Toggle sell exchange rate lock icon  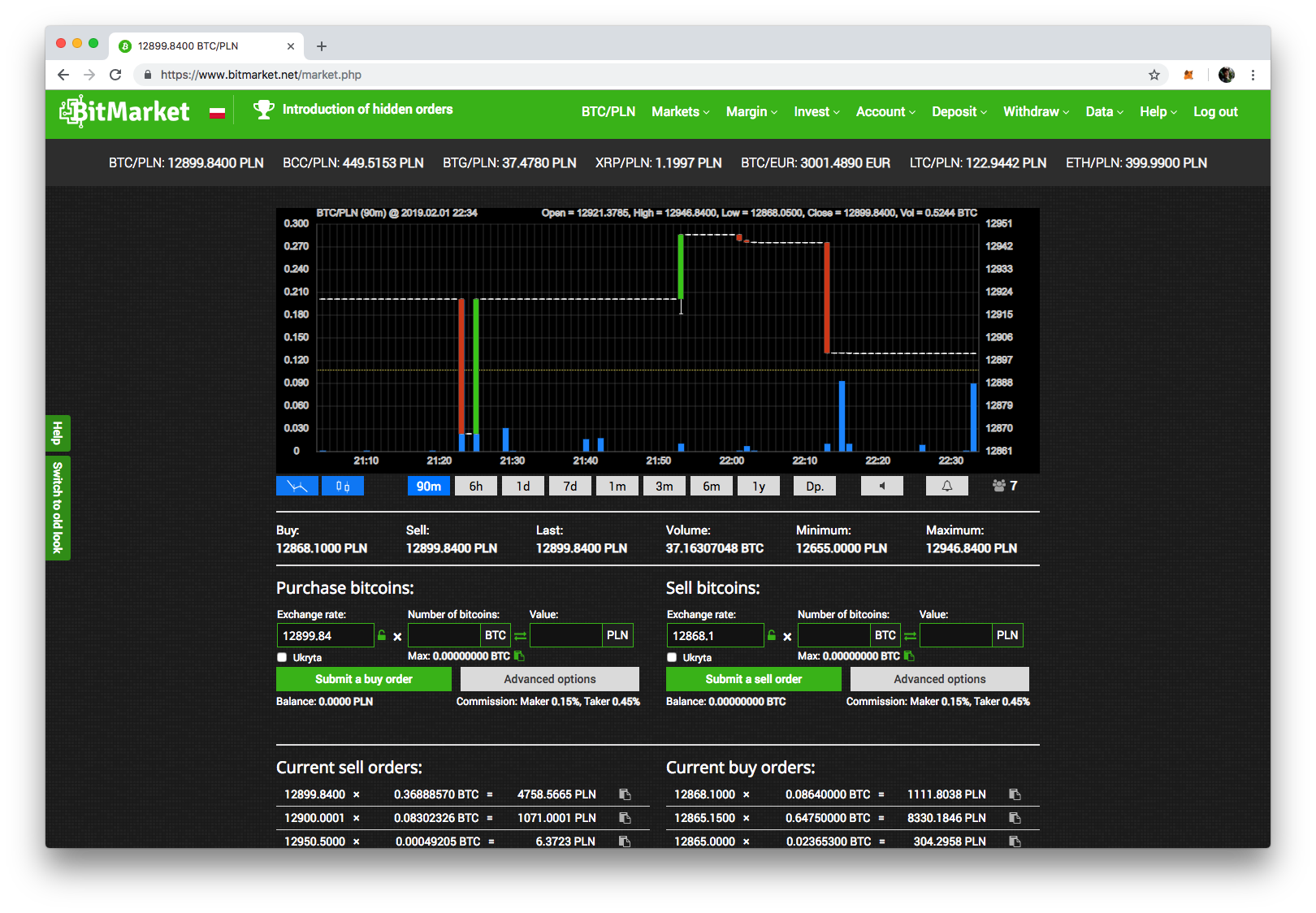772,635
